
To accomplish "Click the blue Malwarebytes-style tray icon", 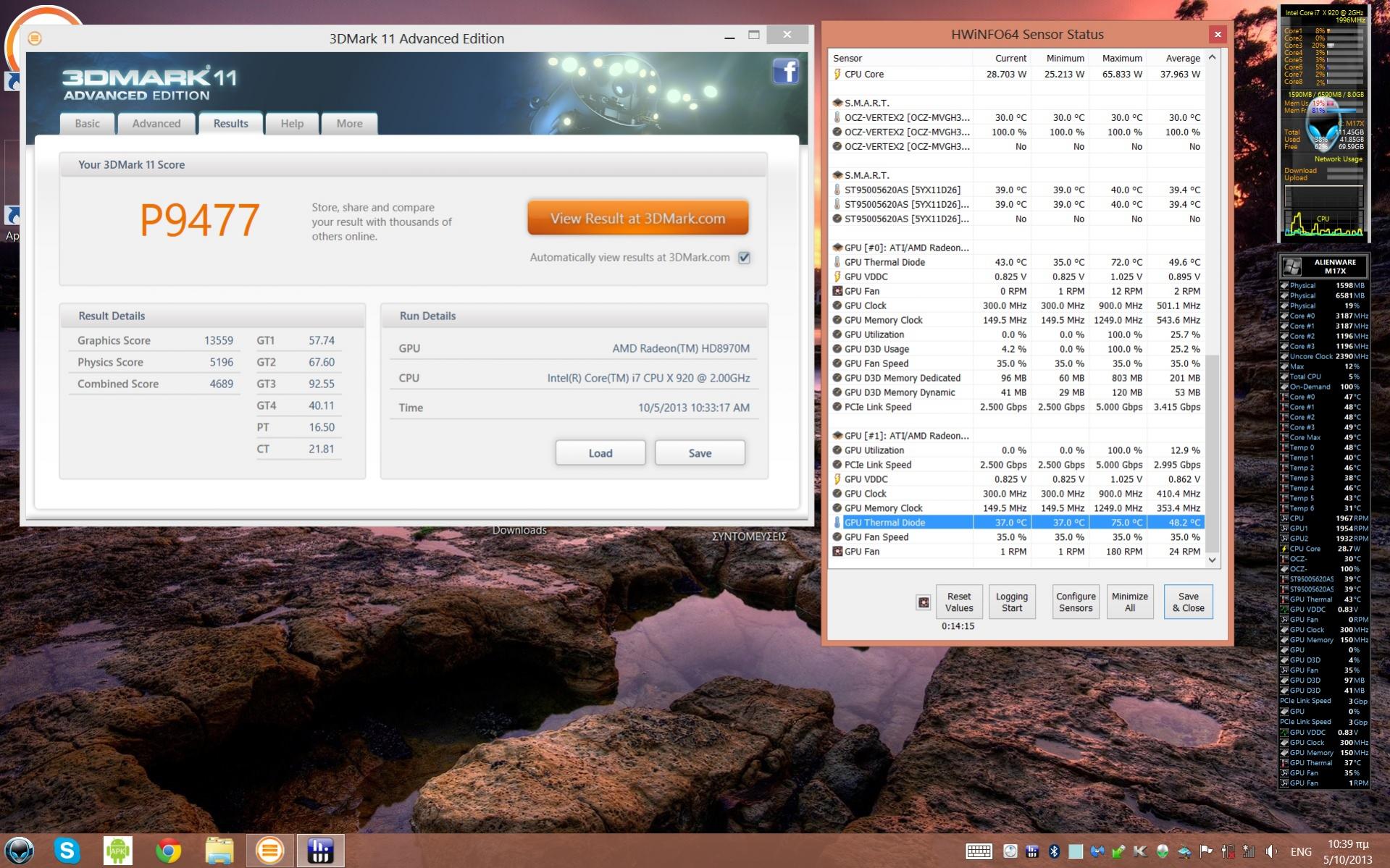I will 1097,851.
